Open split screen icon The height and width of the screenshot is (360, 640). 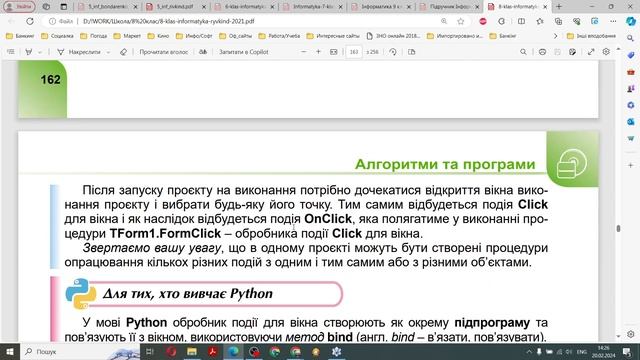(x=521, y=21)
